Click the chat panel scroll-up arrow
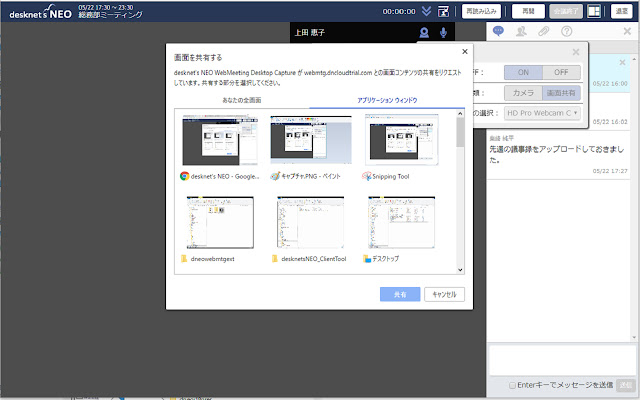The width and height of the screenshot is (640, 400). coord(635,60)
